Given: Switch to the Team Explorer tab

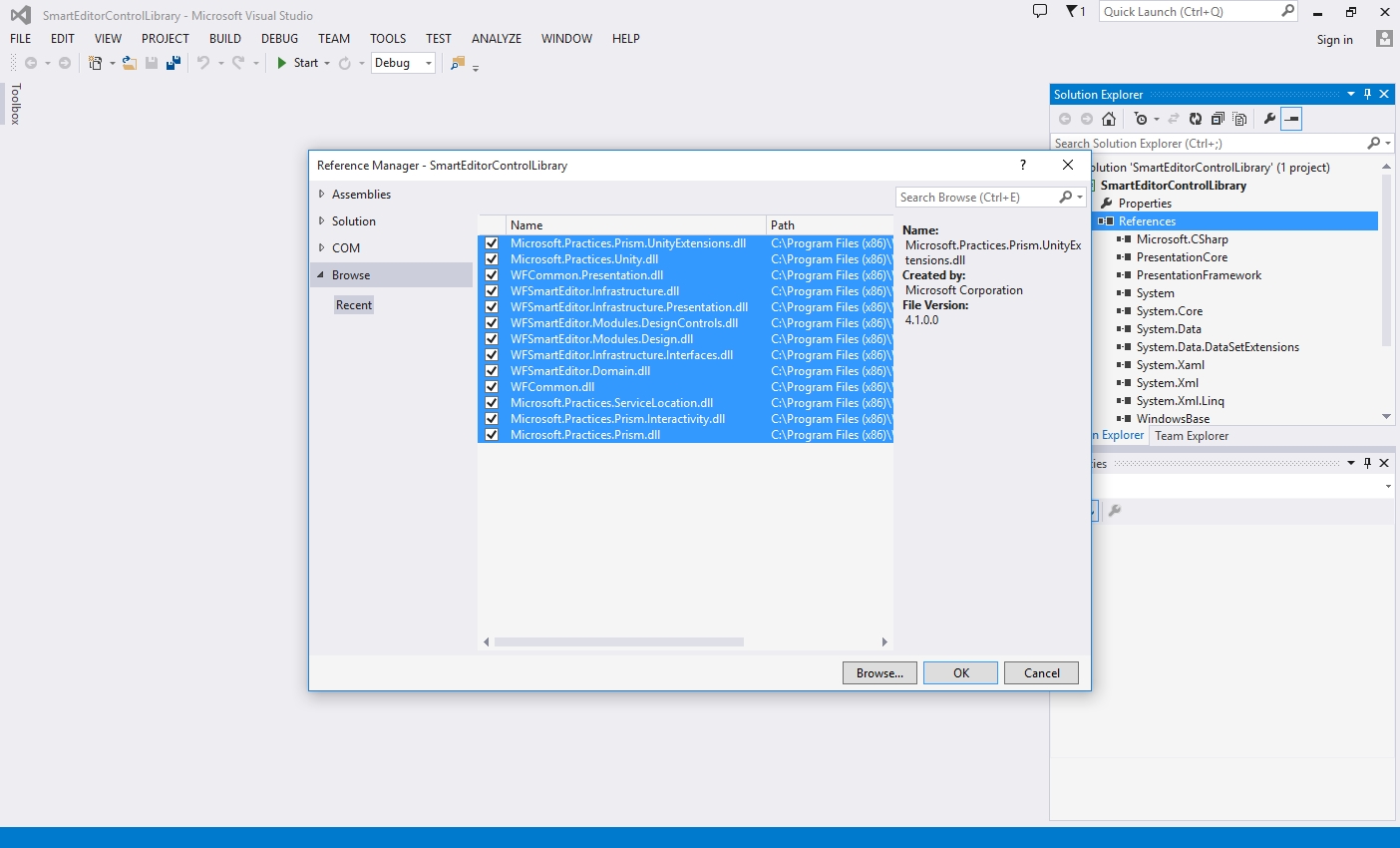Looking at the screenshot, I should tap(1192, 436).
